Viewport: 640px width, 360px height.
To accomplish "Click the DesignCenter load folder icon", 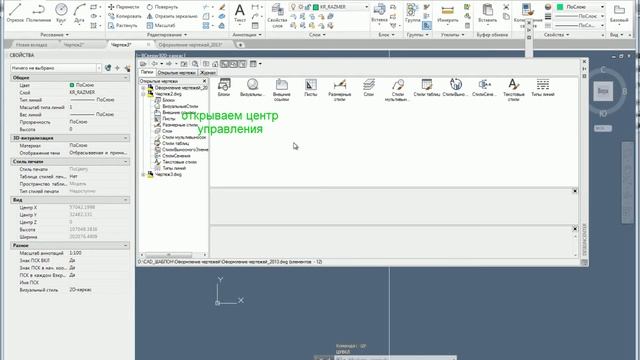I will [x=143, y=64].
